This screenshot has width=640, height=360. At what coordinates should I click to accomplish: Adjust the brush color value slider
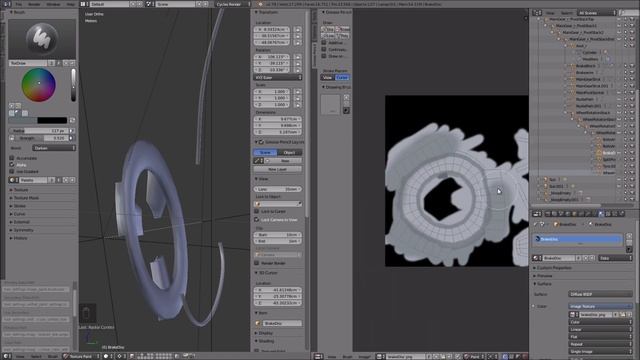coord(73,85)
